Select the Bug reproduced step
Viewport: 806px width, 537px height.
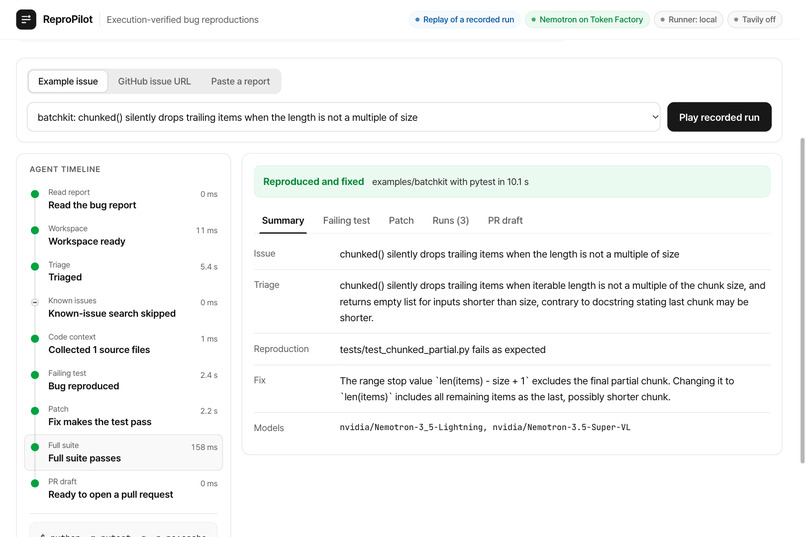[123, 380]
